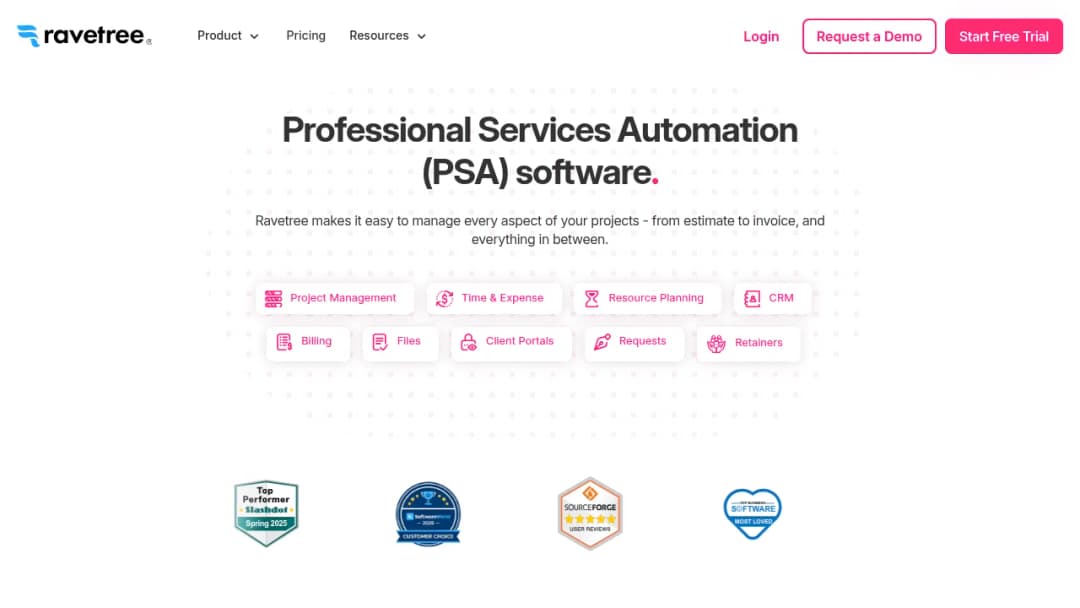The height and width of the screenshot is (608, 1080).
Task: Open the Billing feature link
Action: coord(308,342)
